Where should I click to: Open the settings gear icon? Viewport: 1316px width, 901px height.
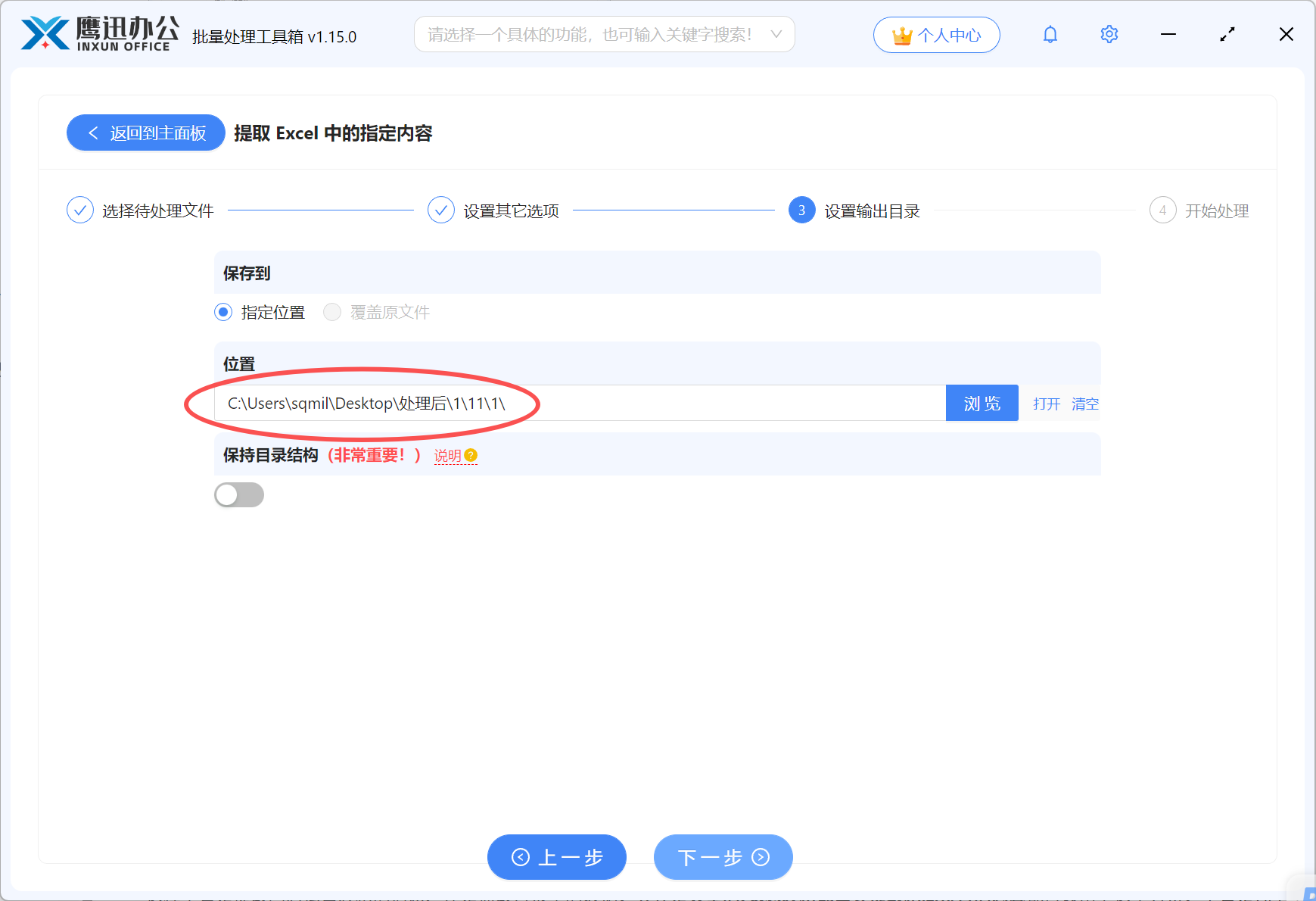pyautogui.click(x=1108, y=34)
